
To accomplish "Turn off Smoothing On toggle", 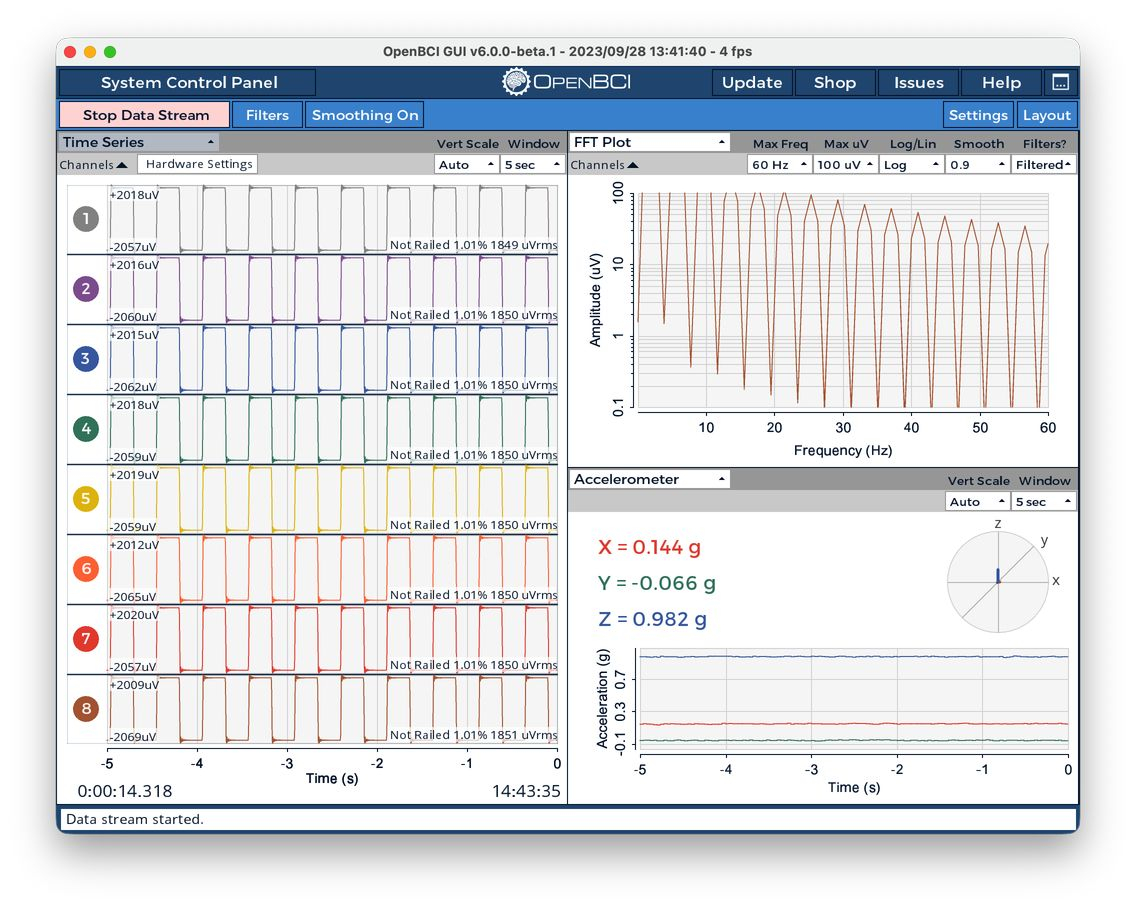I will tap(364, 115).
